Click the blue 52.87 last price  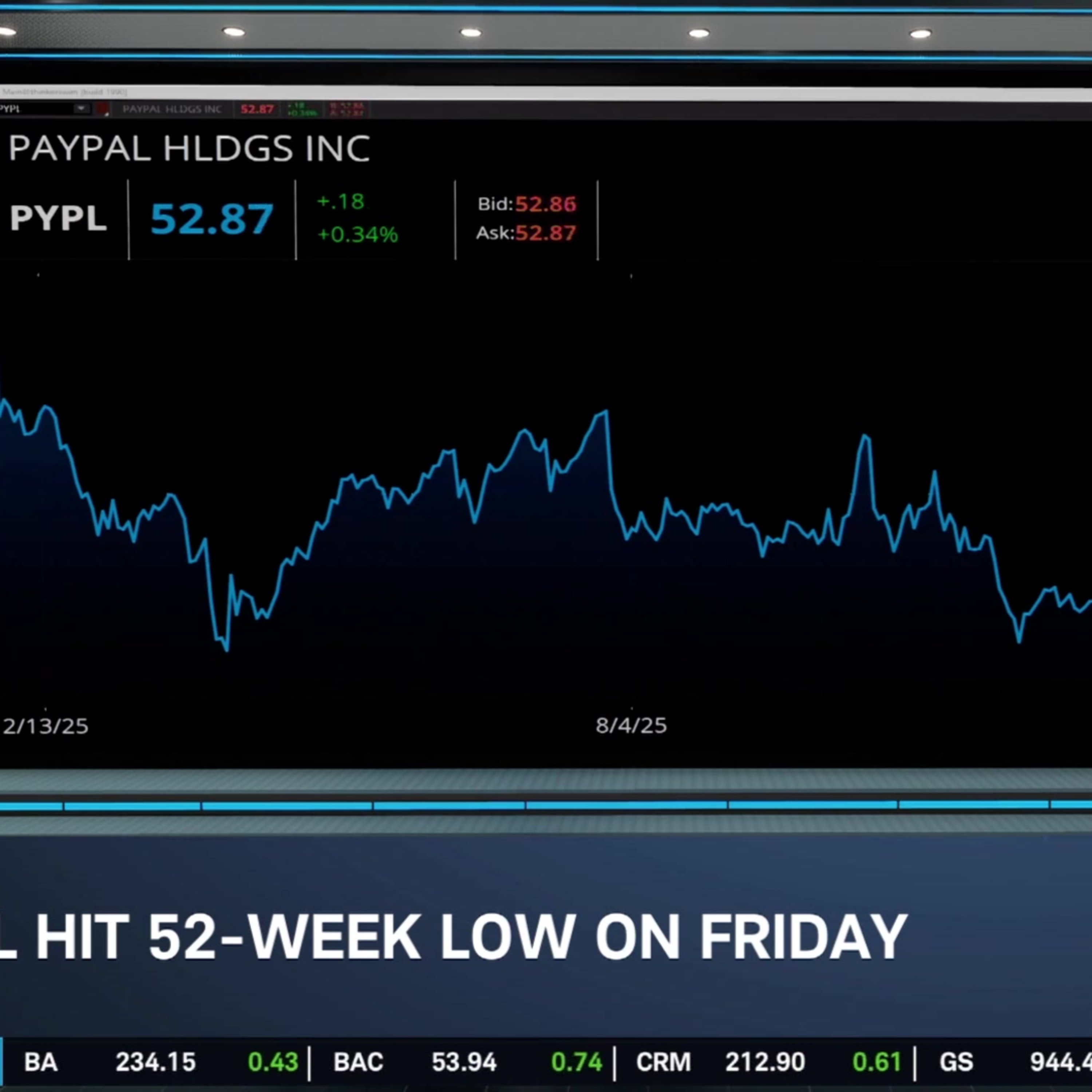pyautogui.click(x=212, y=219)
